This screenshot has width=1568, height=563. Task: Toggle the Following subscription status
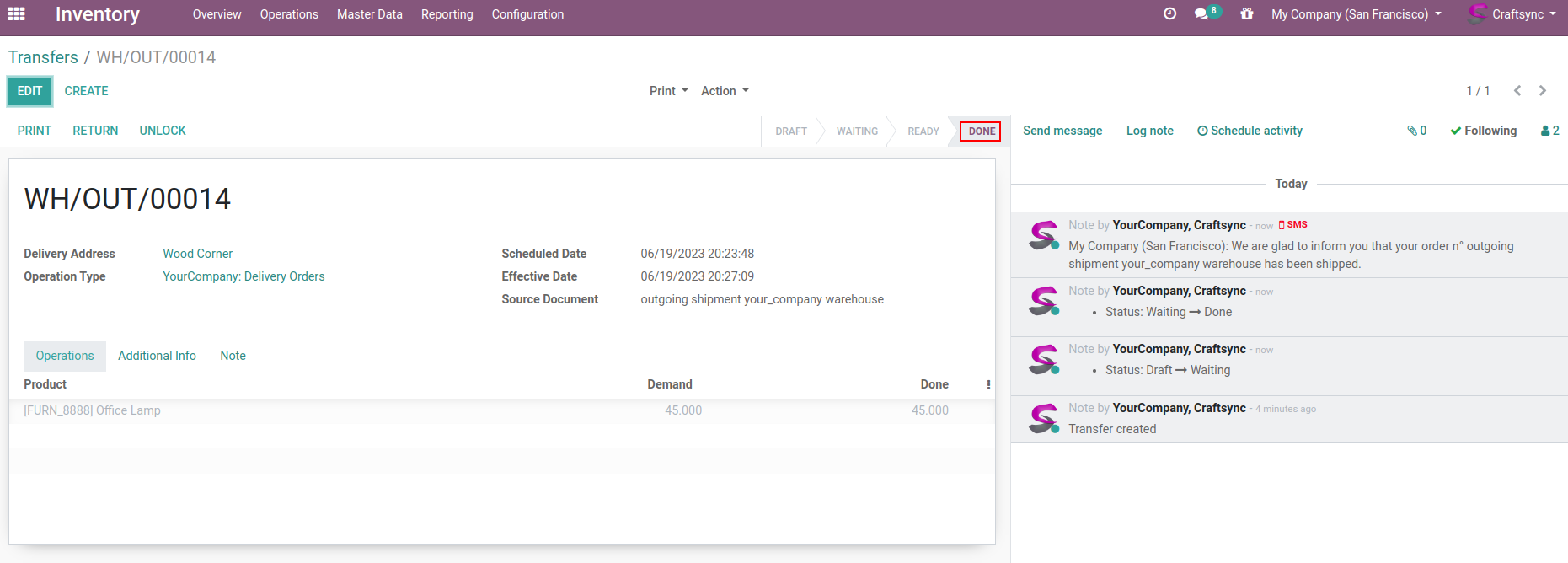click(x=1483, y=131)
